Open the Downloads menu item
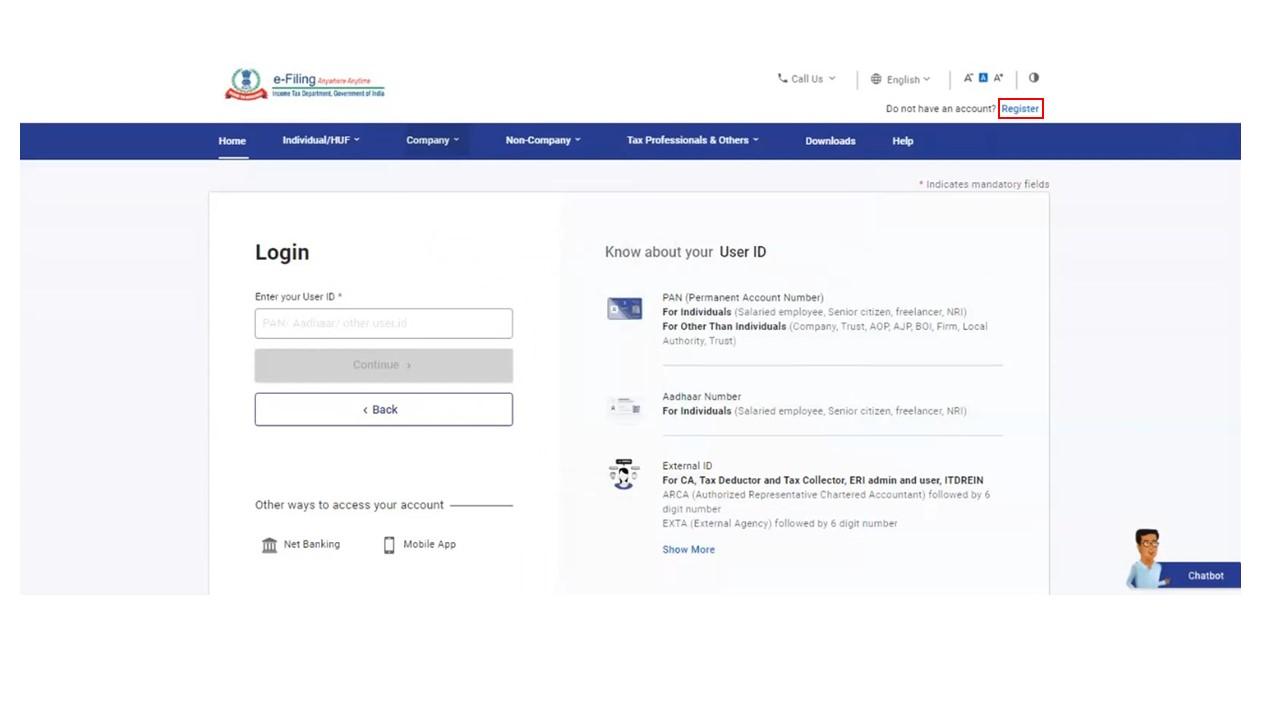Viewport: 1280px width, 720px height. (830, 141)
